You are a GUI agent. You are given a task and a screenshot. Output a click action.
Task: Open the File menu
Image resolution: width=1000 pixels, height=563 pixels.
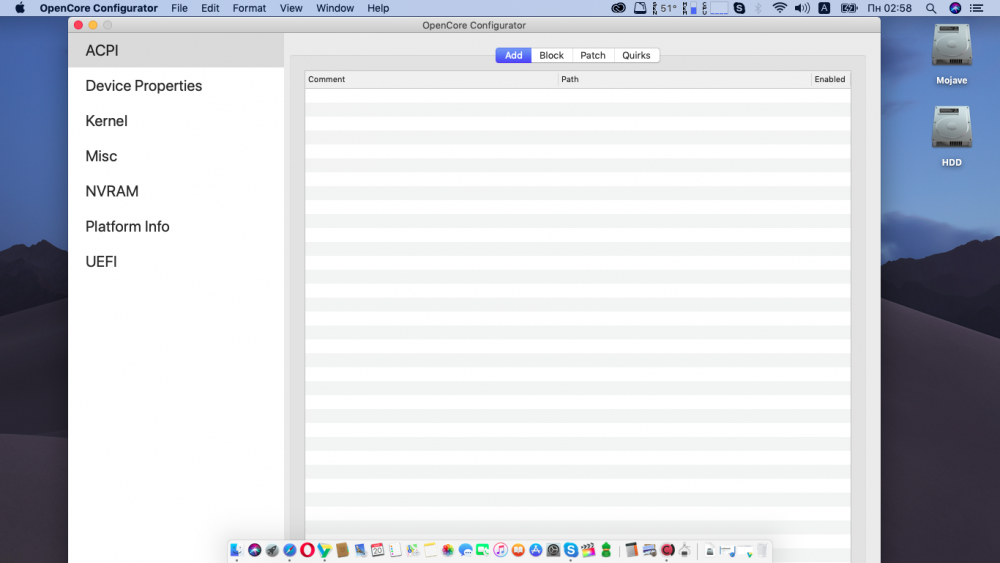[179, 8]
